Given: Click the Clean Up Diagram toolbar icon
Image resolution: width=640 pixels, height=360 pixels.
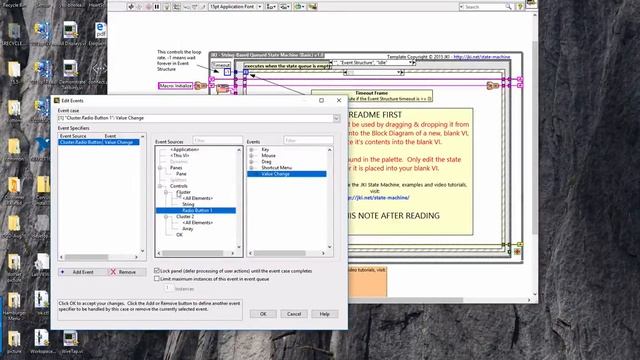Looking at the screenshot, I should (x=313, y=7).
